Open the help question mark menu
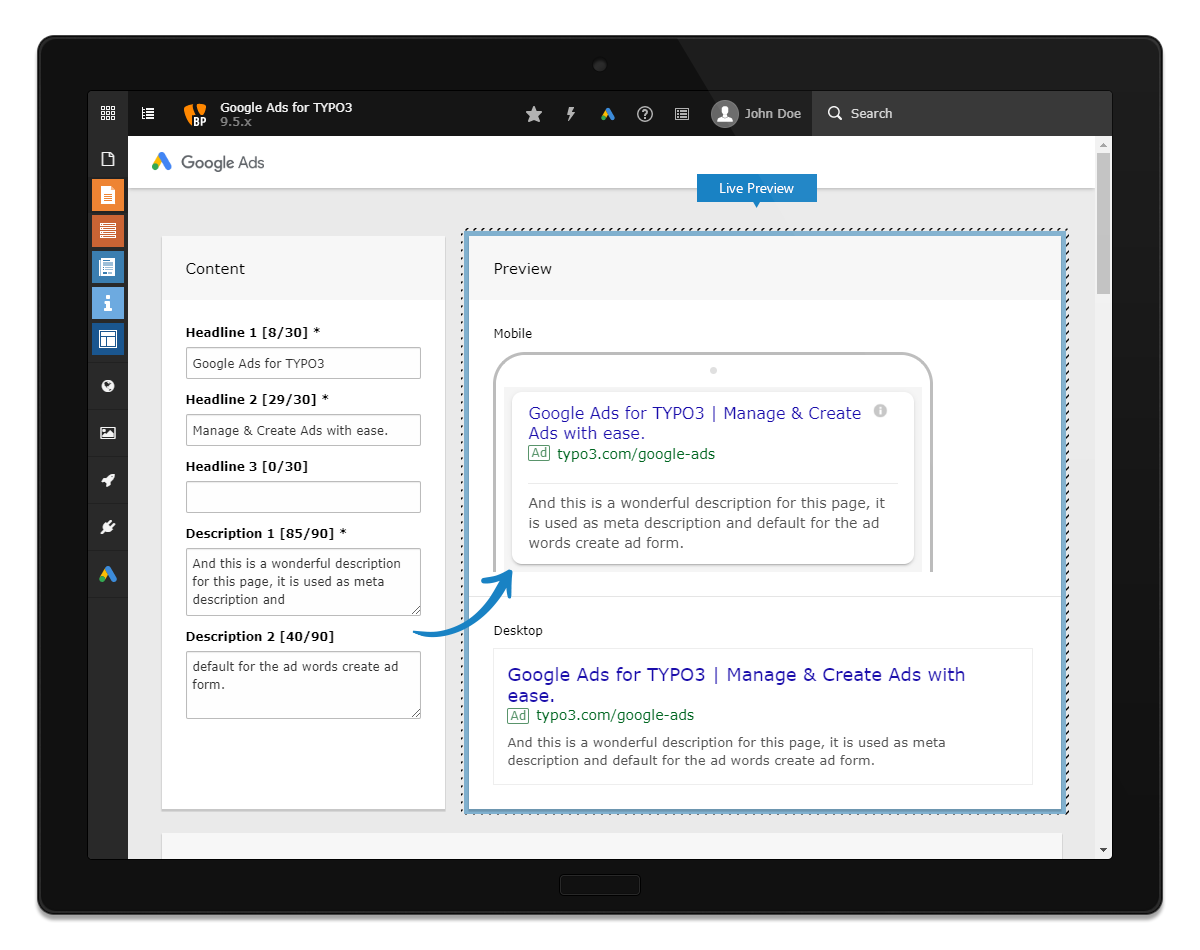This screenshot has width=1200, height=950. click(645, 114)
